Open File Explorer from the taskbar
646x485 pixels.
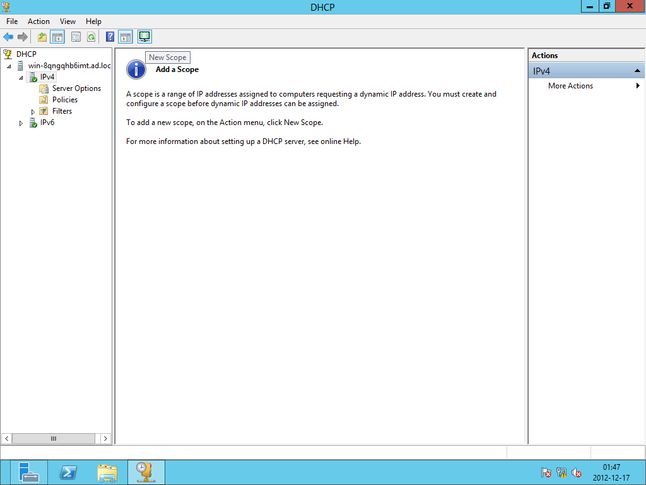pyautogui.click(x=108, y=472)
